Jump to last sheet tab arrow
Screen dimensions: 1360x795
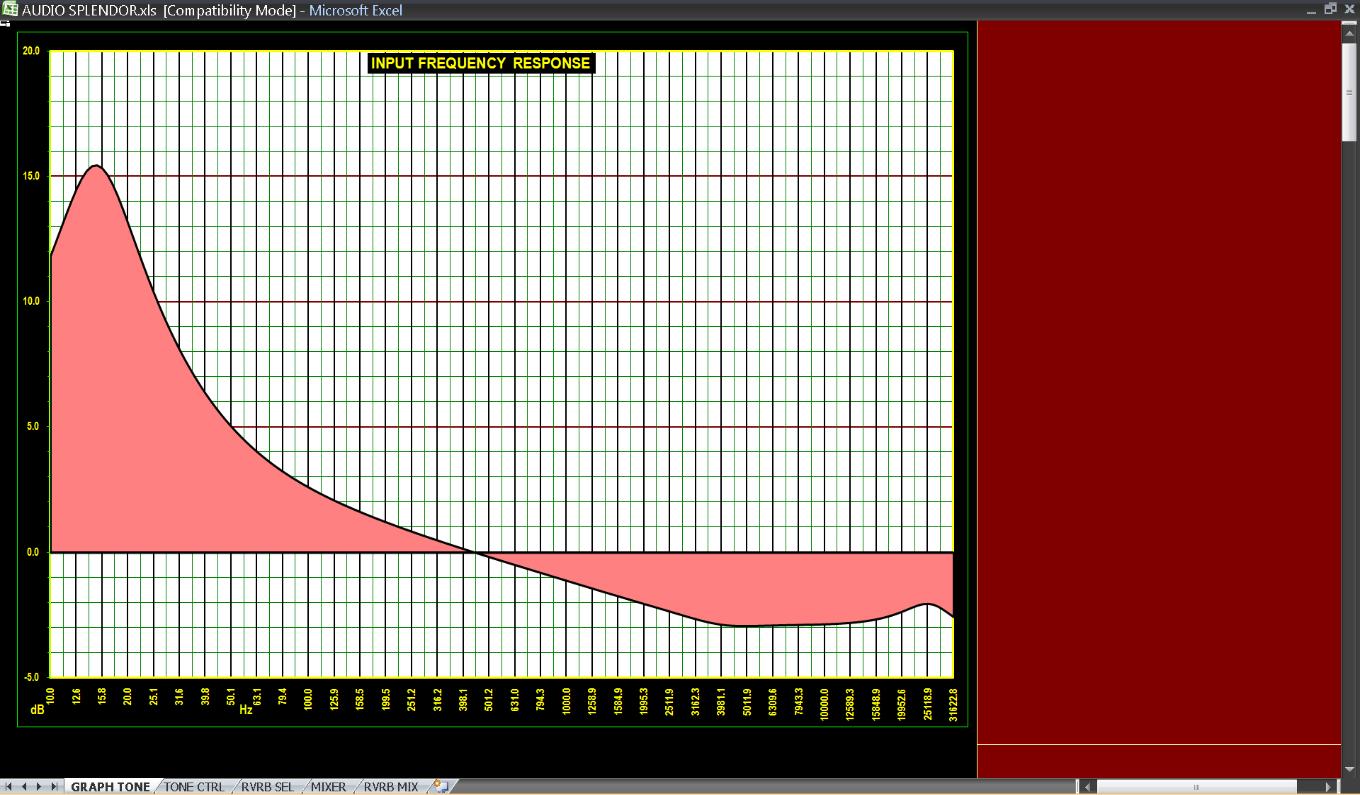[53, 787]
